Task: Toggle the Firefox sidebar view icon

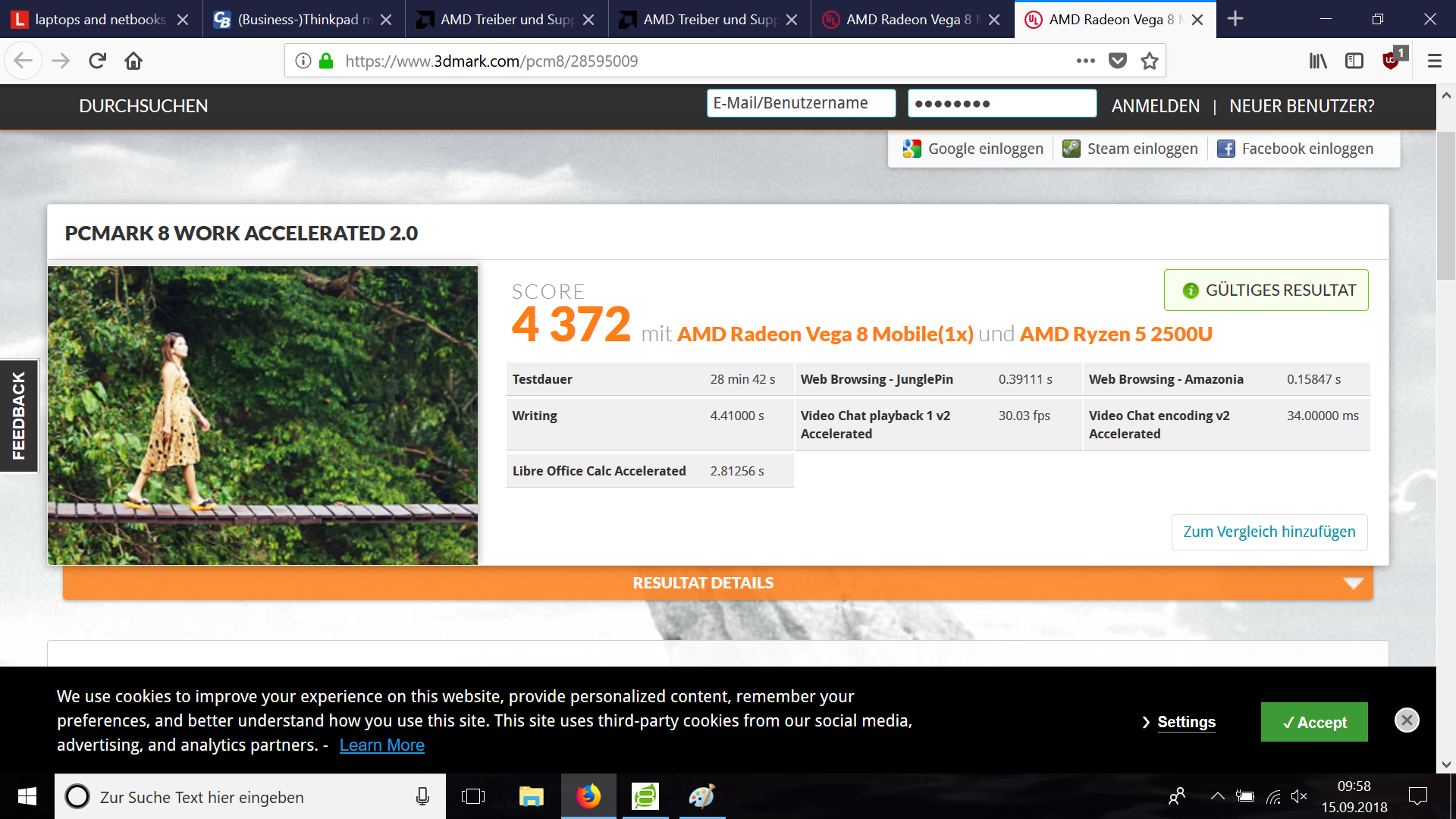Action: click(x=1354, y=61)
